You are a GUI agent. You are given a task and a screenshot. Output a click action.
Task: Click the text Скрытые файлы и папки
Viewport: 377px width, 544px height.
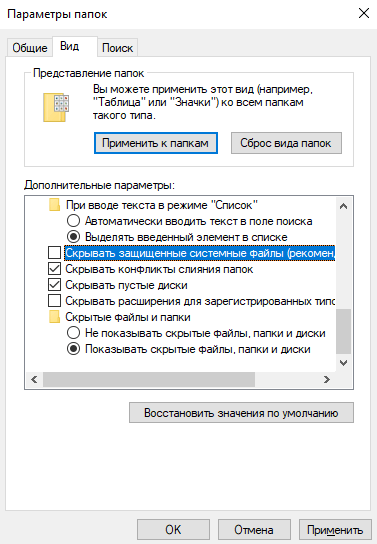128,317
